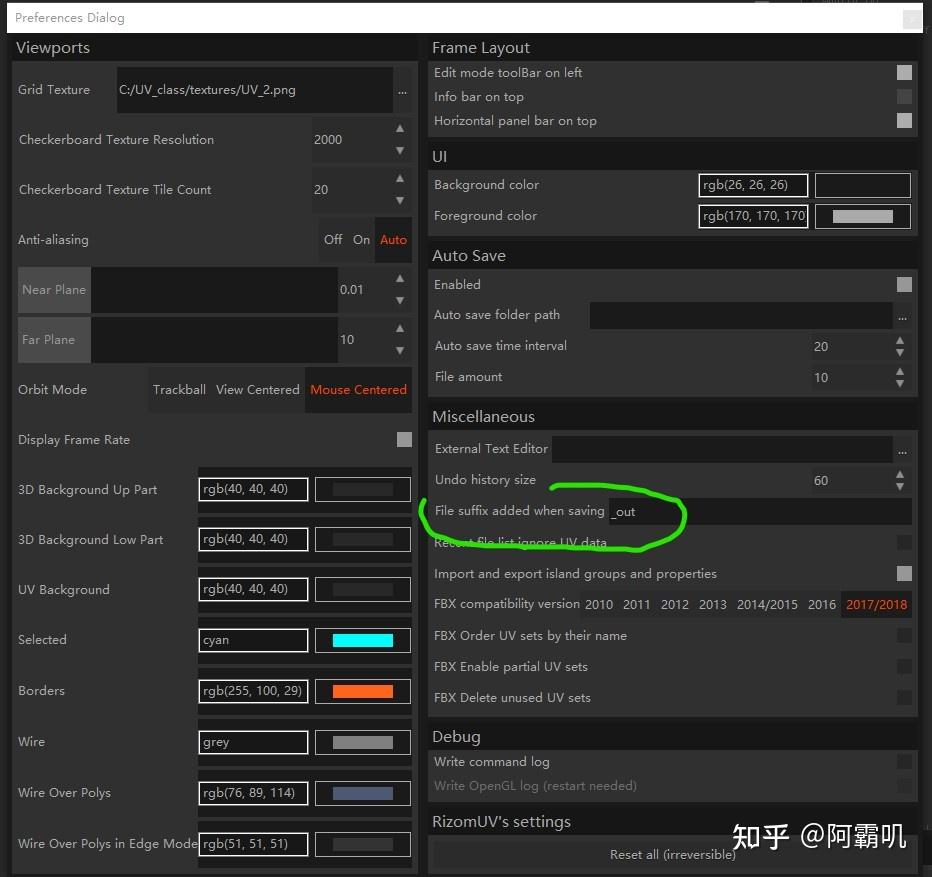The height and width of the screenshot is (877, 932).
Task: Click the File suffix added when saving field
Action: (x=760, y=511)
